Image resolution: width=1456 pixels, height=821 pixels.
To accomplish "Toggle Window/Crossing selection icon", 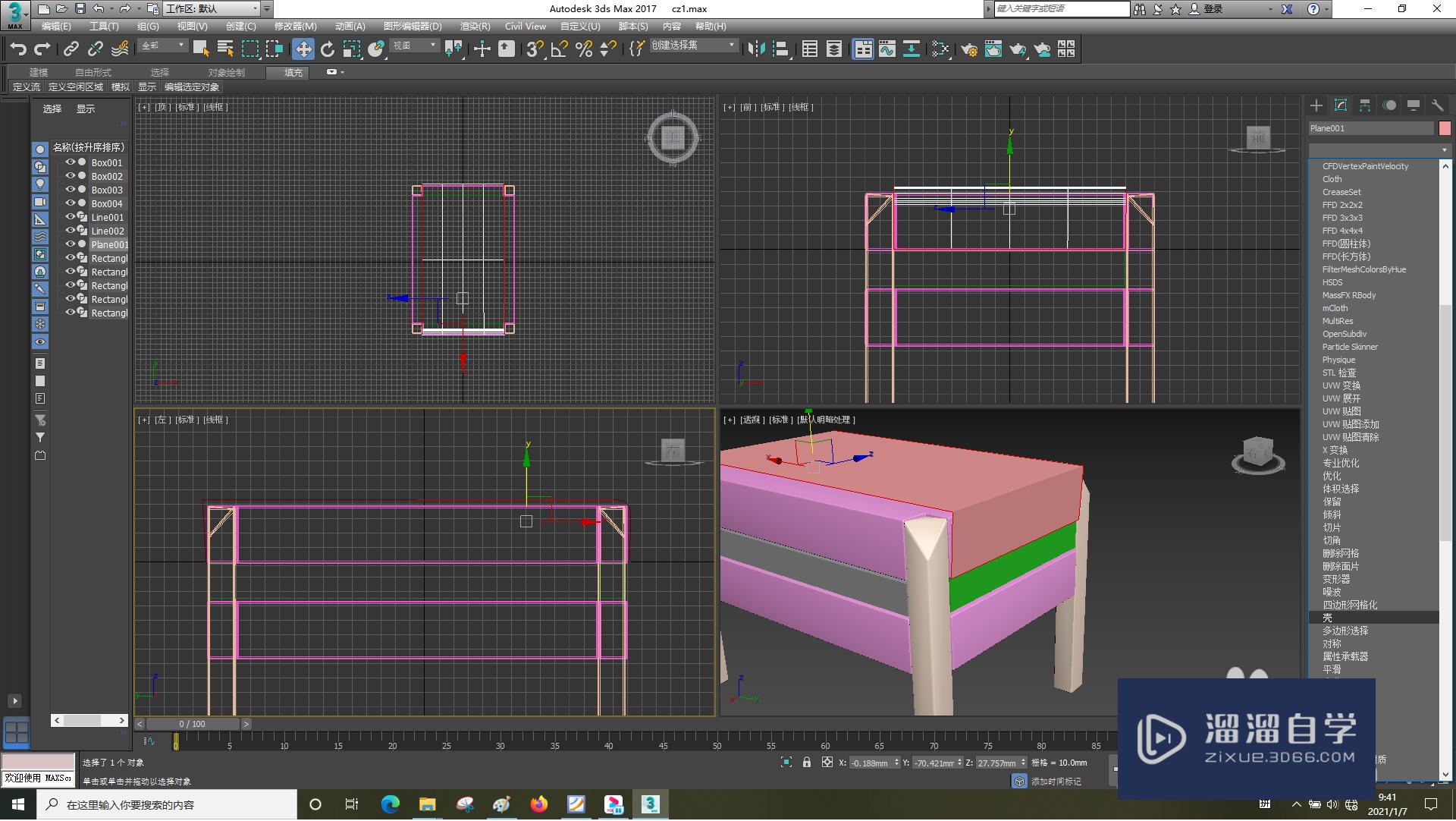I will point(274,49).
